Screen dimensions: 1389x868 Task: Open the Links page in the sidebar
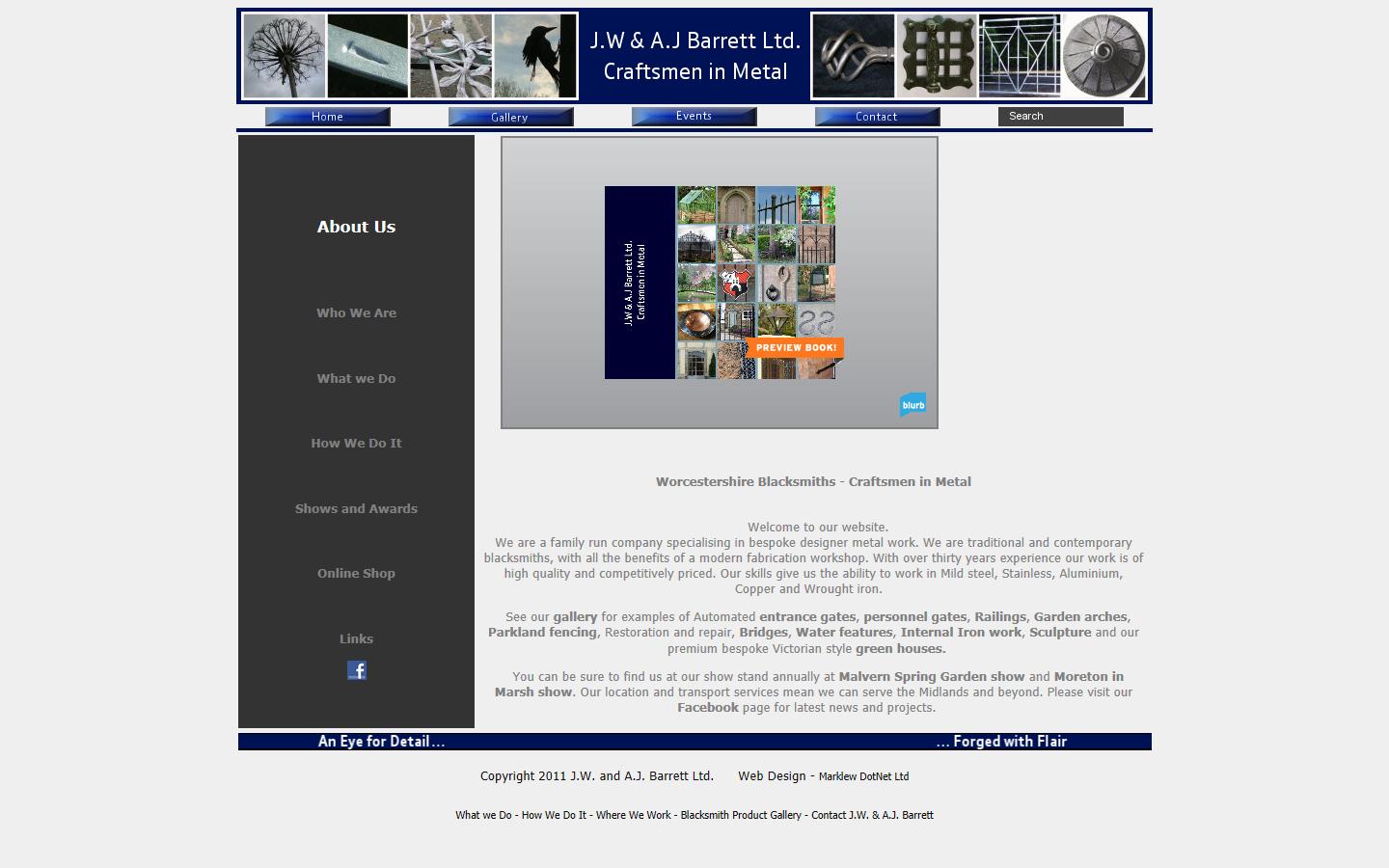356,637
